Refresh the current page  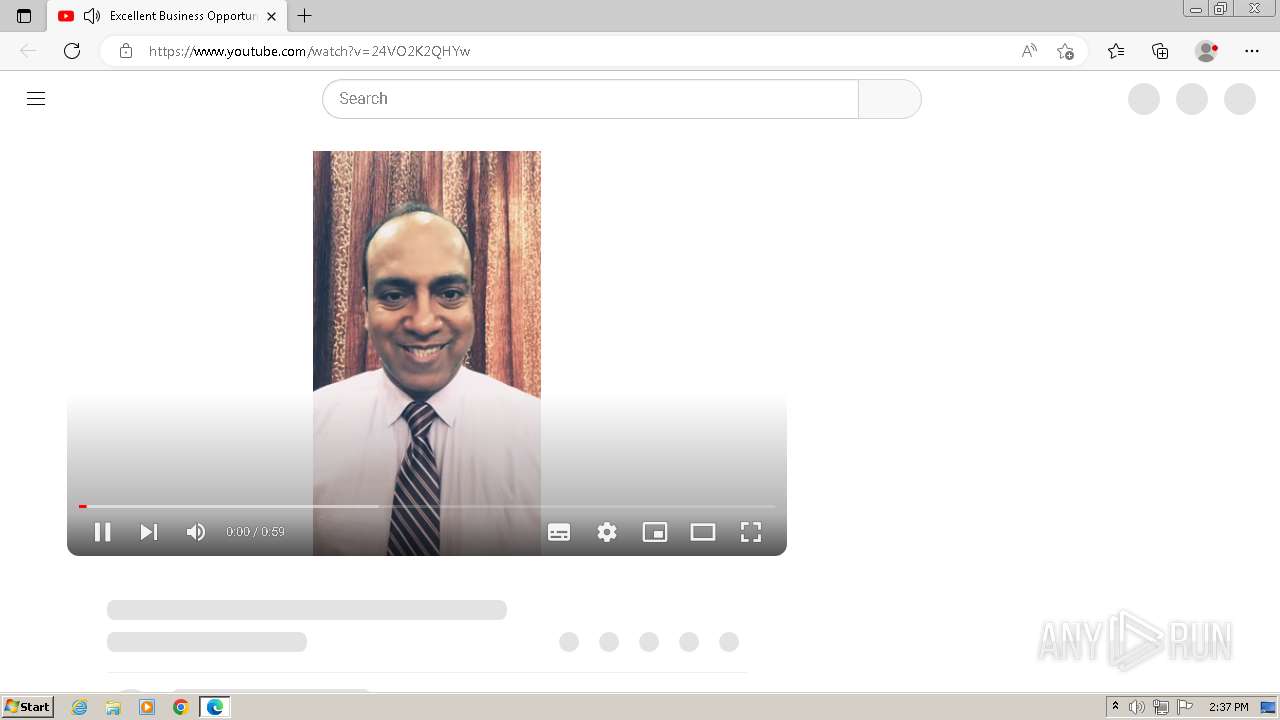(x=72, y=51)
